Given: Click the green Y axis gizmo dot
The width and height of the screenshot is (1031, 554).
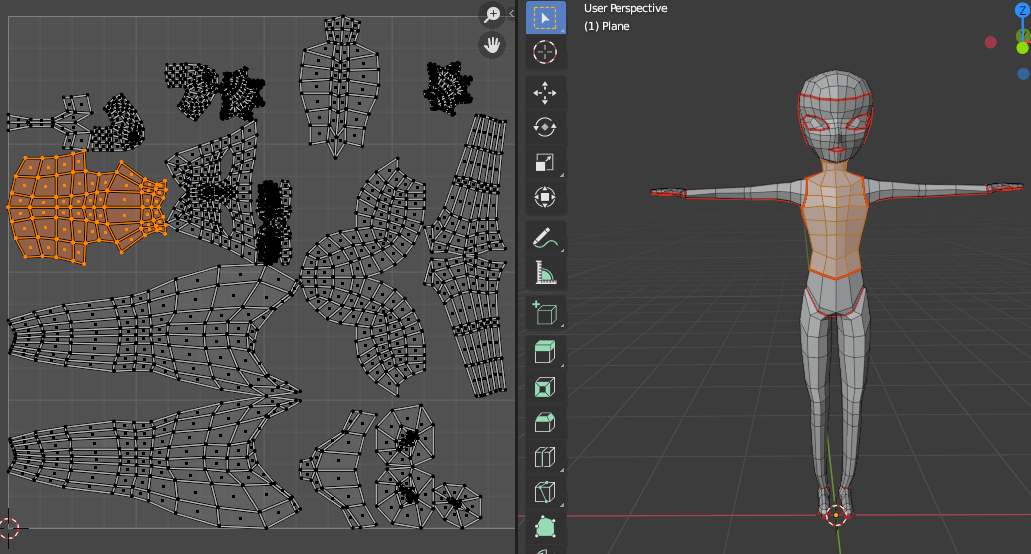Looking at the screenshot, I should (x=1022, y=48).
